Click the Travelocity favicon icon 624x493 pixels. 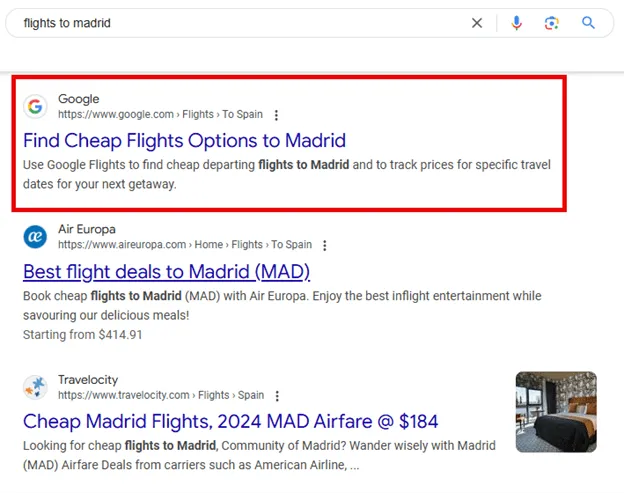[36, 387]
